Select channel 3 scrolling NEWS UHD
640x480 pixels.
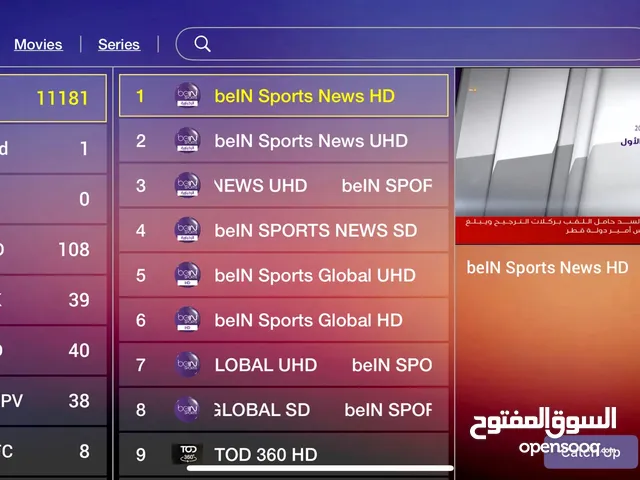[284, 186]
